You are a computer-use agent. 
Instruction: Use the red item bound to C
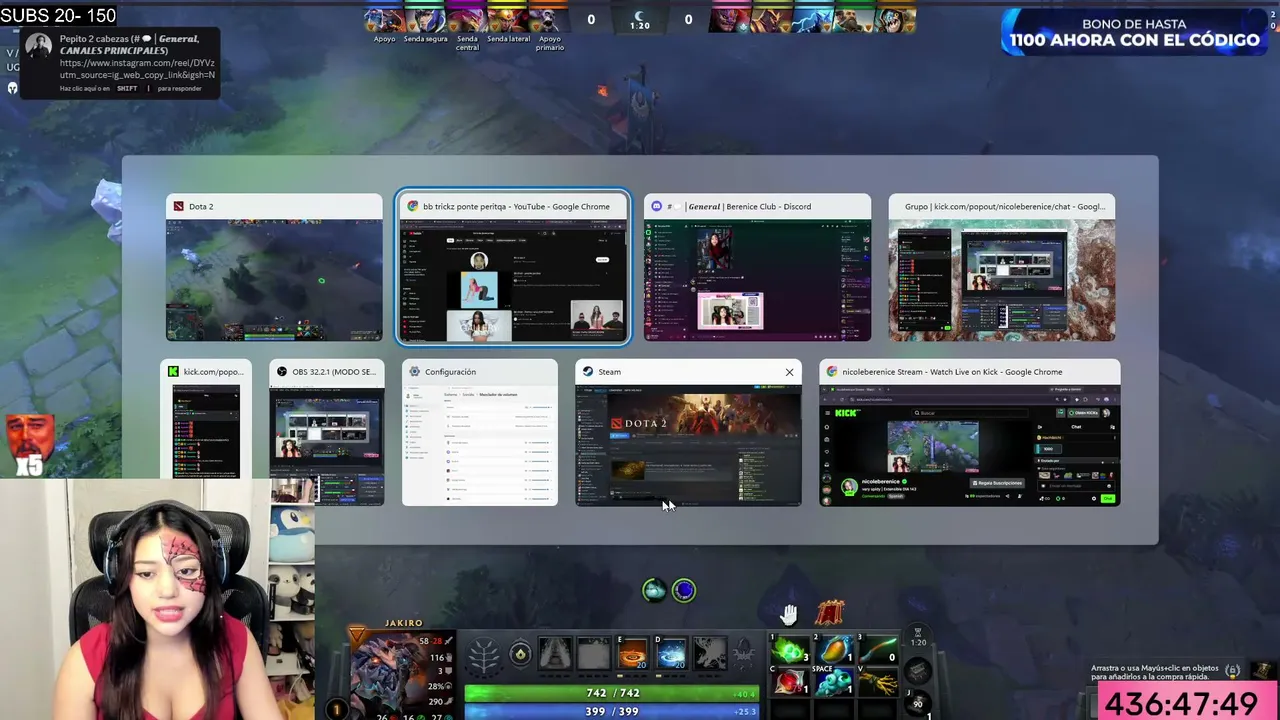pos(791,682)
